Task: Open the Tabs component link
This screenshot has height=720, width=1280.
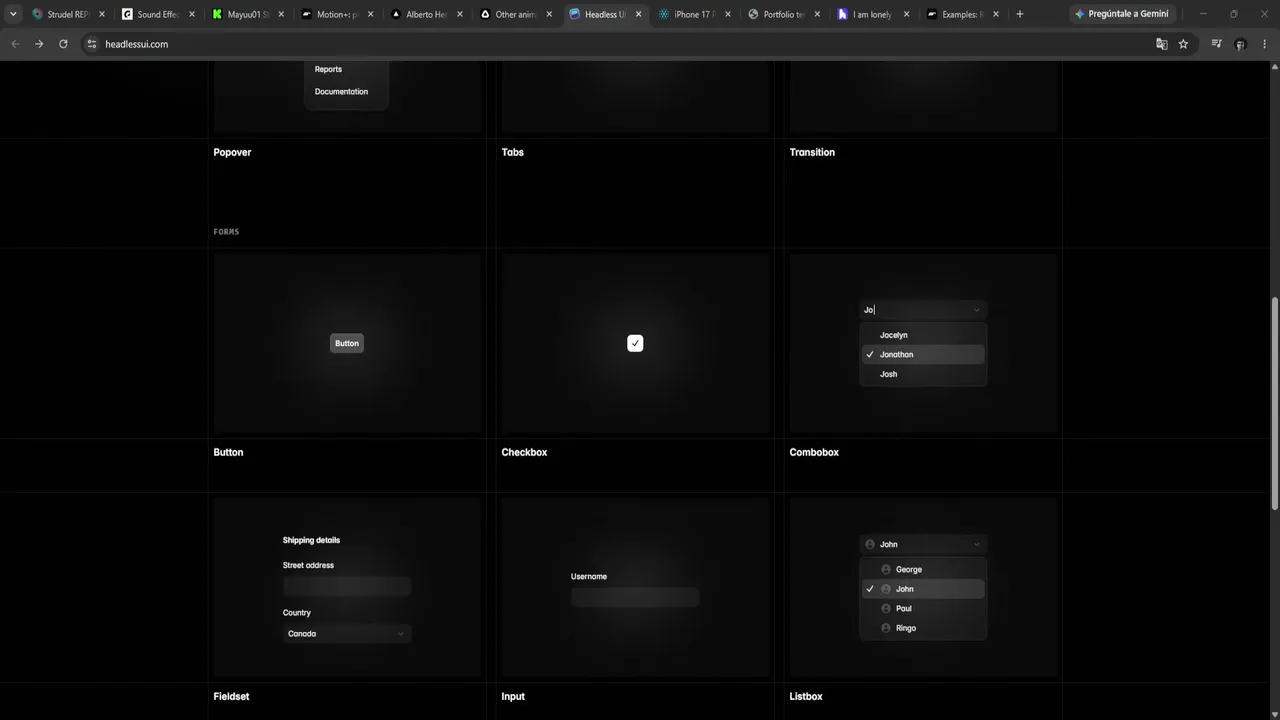Action: click(x=513, y=152)
